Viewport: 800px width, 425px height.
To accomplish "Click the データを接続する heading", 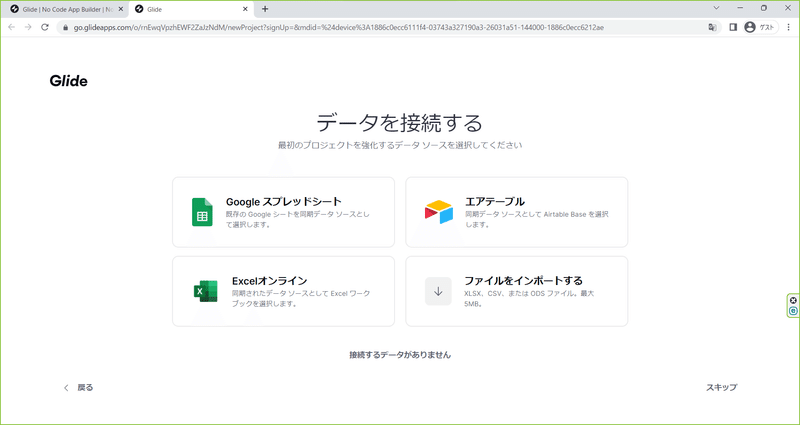I will 399,123.
